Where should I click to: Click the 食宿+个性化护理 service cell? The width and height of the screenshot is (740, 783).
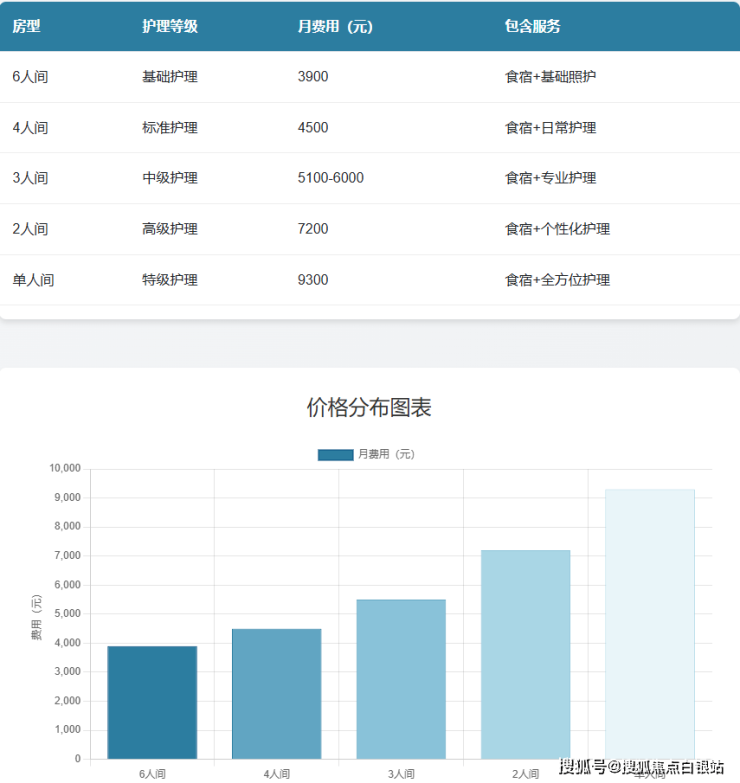[x=558, y=229]
